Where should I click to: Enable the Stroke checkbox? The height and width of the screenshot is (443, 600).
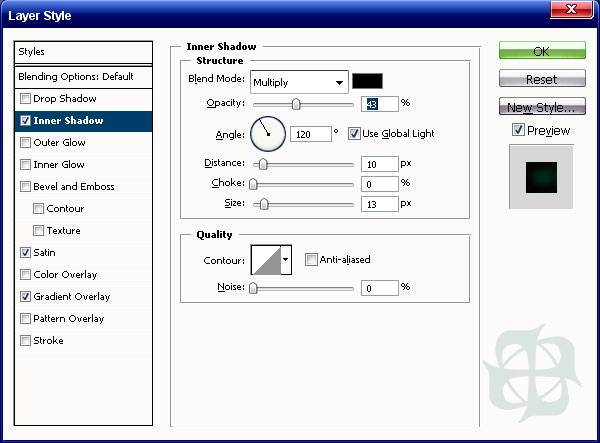(25, 340)
